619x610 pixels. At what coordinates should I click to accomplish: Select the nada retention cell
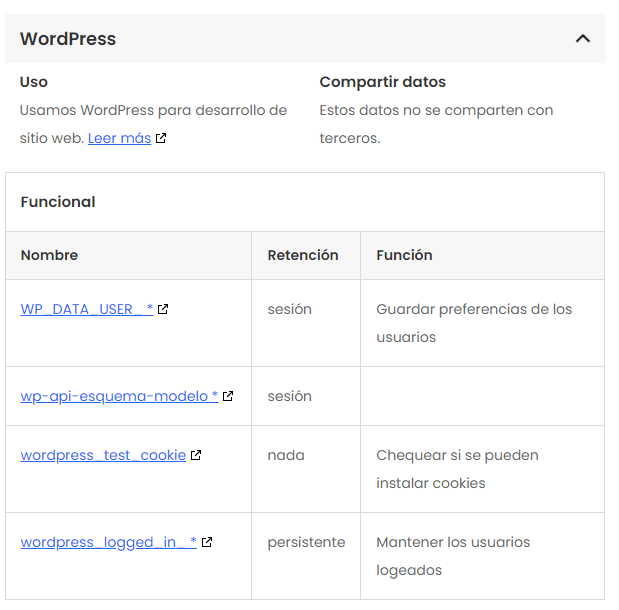pos(286,455)
